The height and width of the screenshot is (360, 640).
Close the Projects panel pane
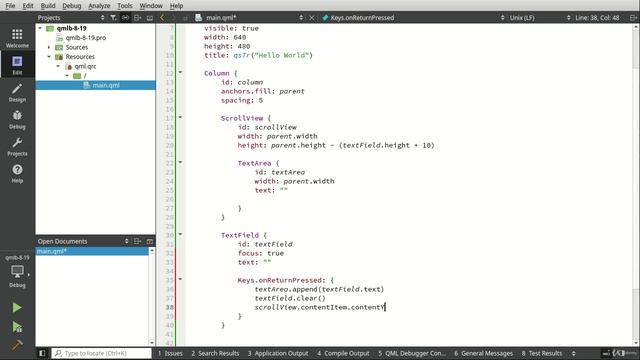150,18
